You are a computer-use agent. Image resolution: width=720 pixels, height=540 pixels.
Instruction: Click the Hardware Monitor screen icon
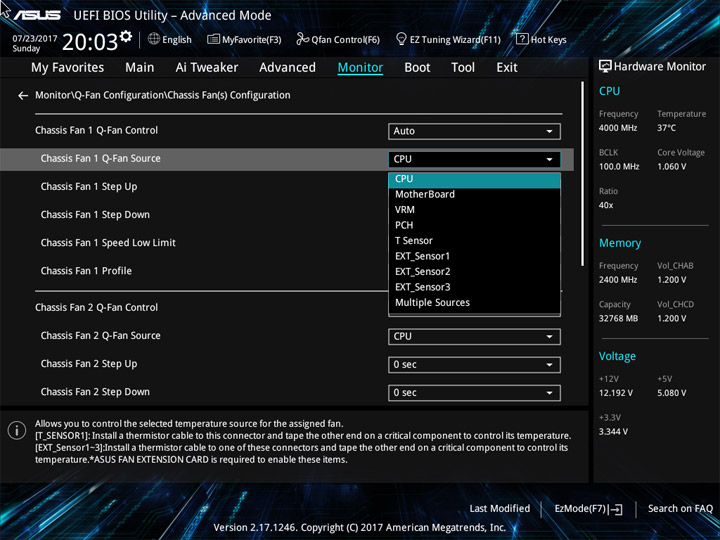[605, 67]
